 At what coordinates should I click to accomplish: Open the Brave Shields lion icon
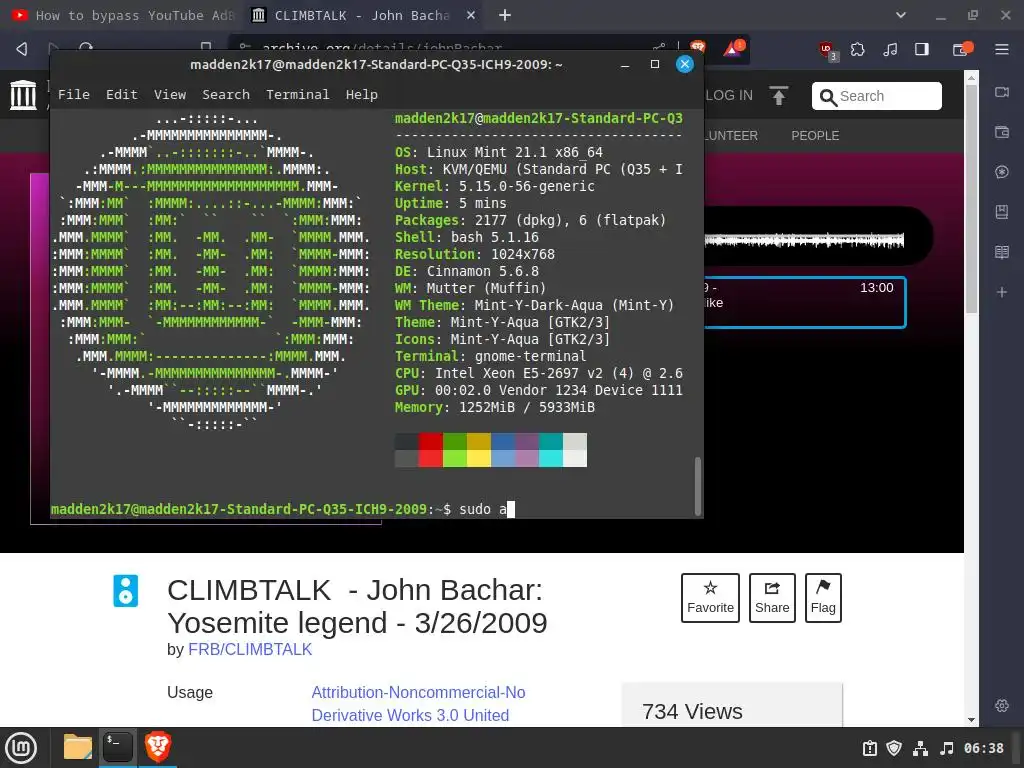click(x=698, y=48)
